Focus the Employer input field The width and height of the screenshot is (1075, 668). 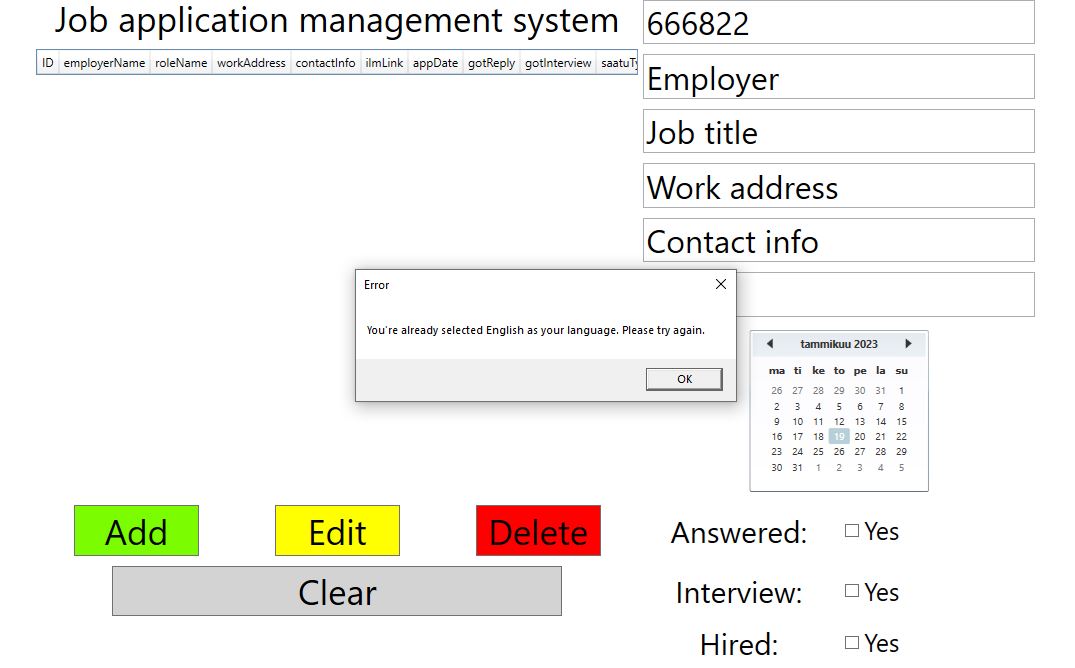click(x=840, y=77)
